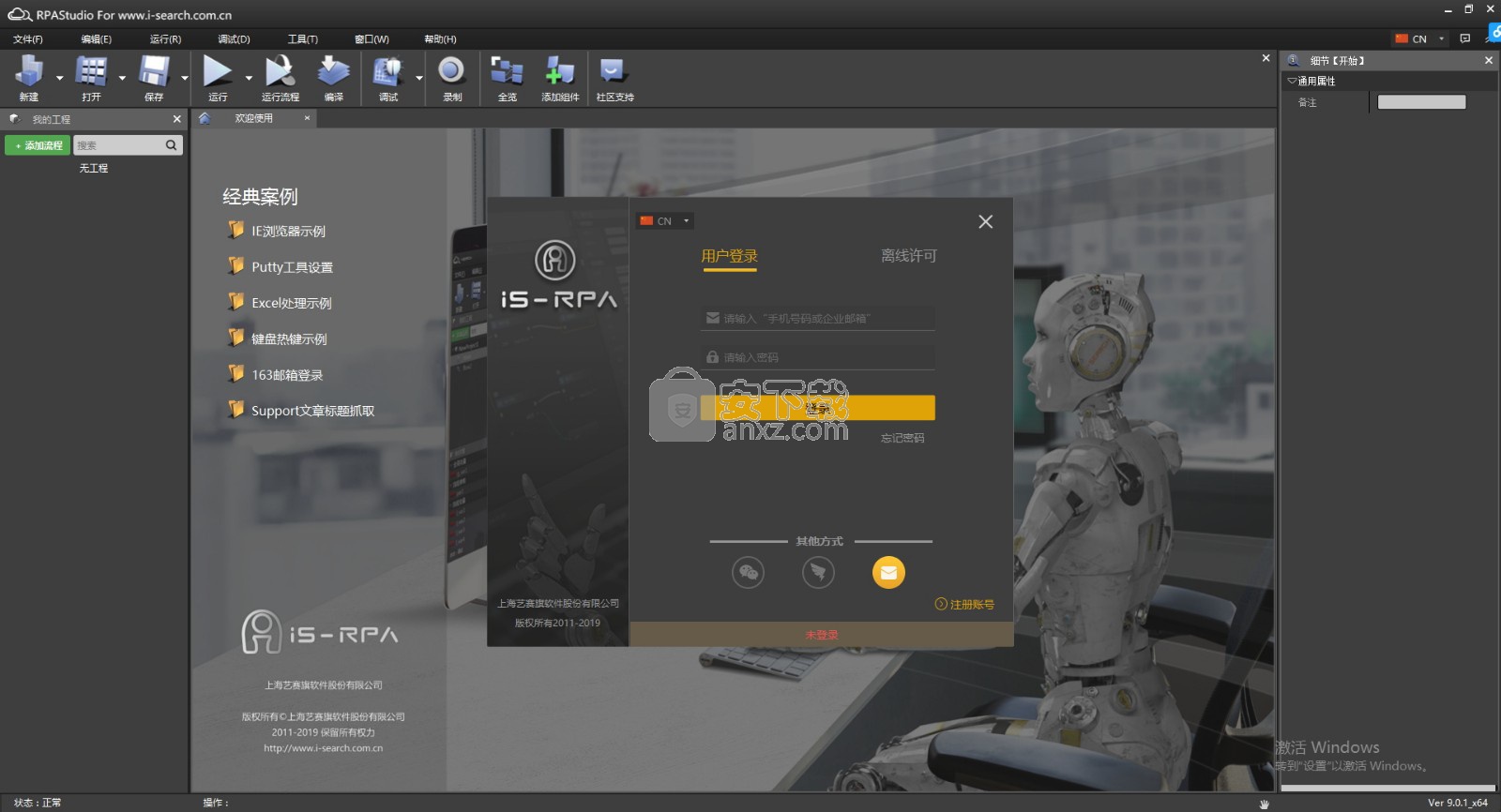Collapse the 通用属性 section

(1292, 81)
